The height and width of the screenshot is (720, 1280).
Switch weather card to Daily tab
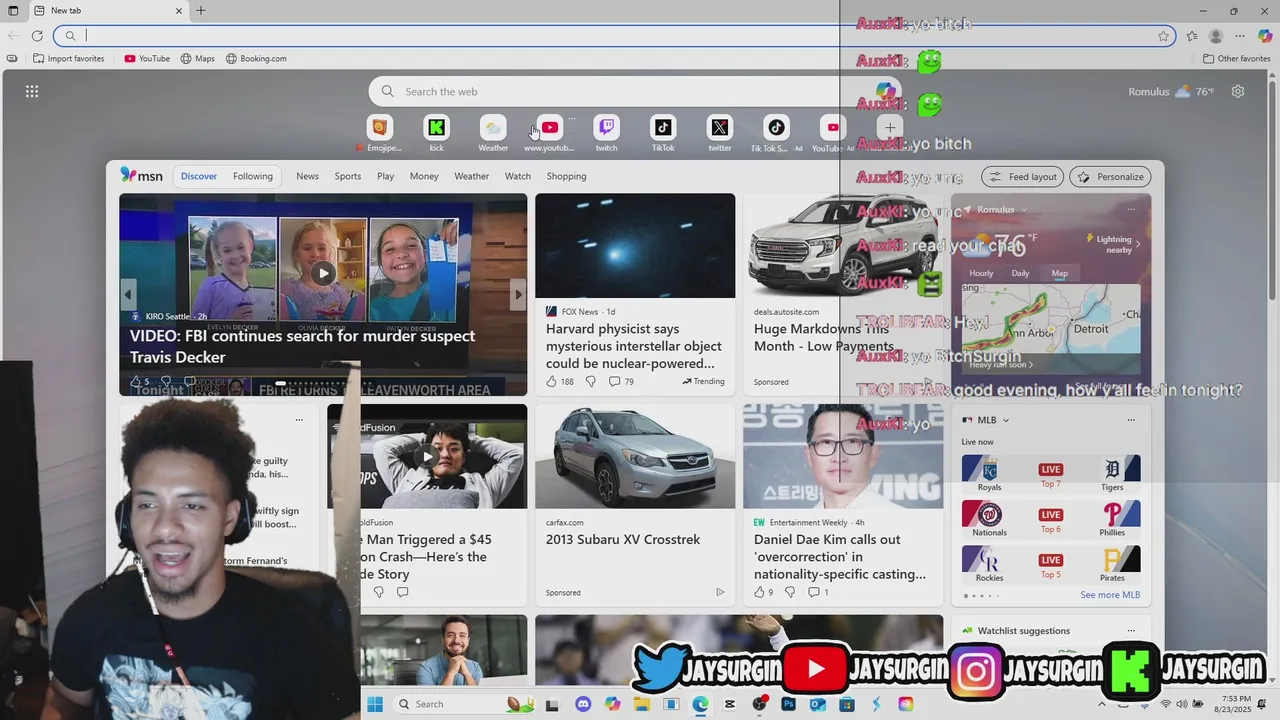click(x=1020, y=273)
